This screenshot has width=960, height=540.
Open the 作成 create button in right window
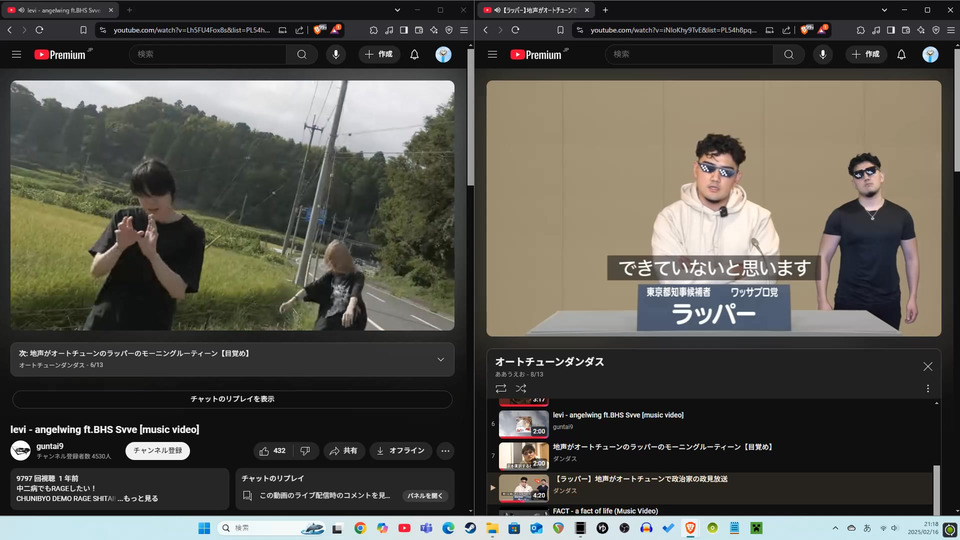point(866,54)
